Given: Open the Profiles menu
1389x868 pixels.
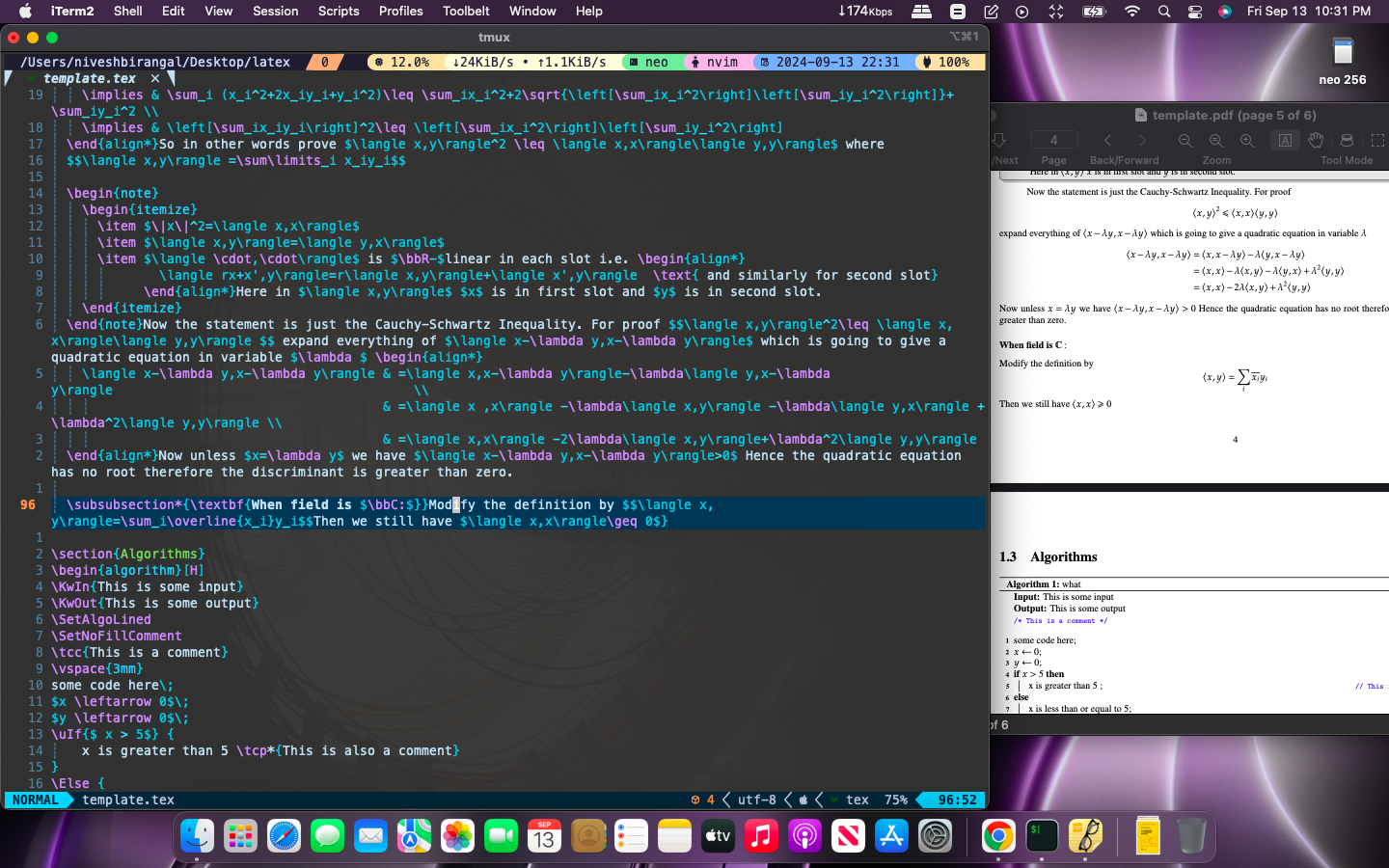Looking at the screenshot, I should coord(400,11).
